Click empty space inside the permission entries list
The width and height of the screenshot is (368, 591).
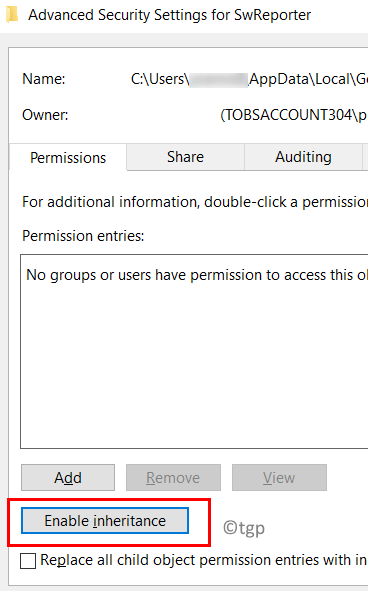coord(194,369)
